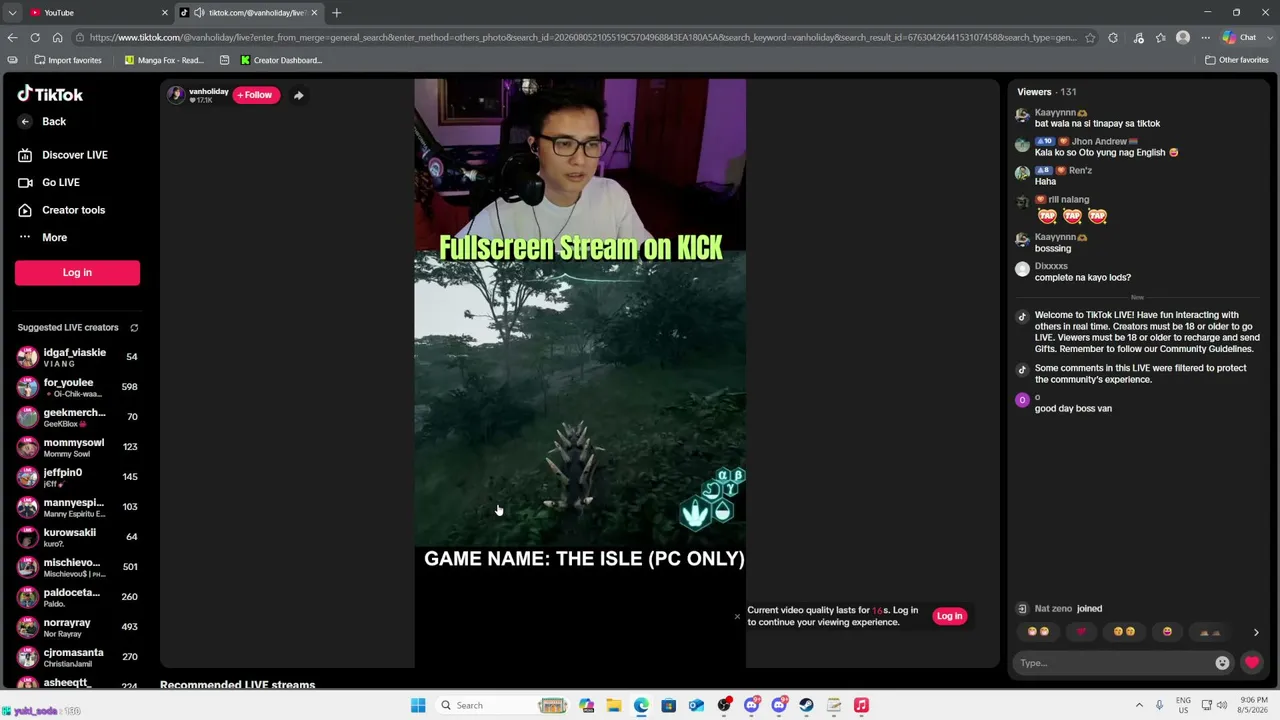Show more quick reactions arrow
The height and width of the screenshot is (720, 1280).
(x=1256, y=632)
